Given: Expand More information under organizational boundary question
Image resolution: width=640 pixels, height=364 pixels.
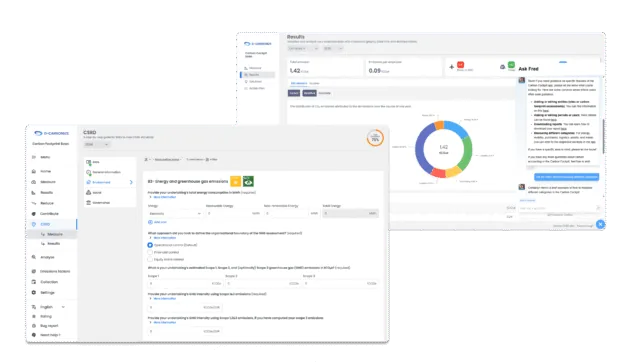Looking at the screenshot, I should click(x=163, y=238).
